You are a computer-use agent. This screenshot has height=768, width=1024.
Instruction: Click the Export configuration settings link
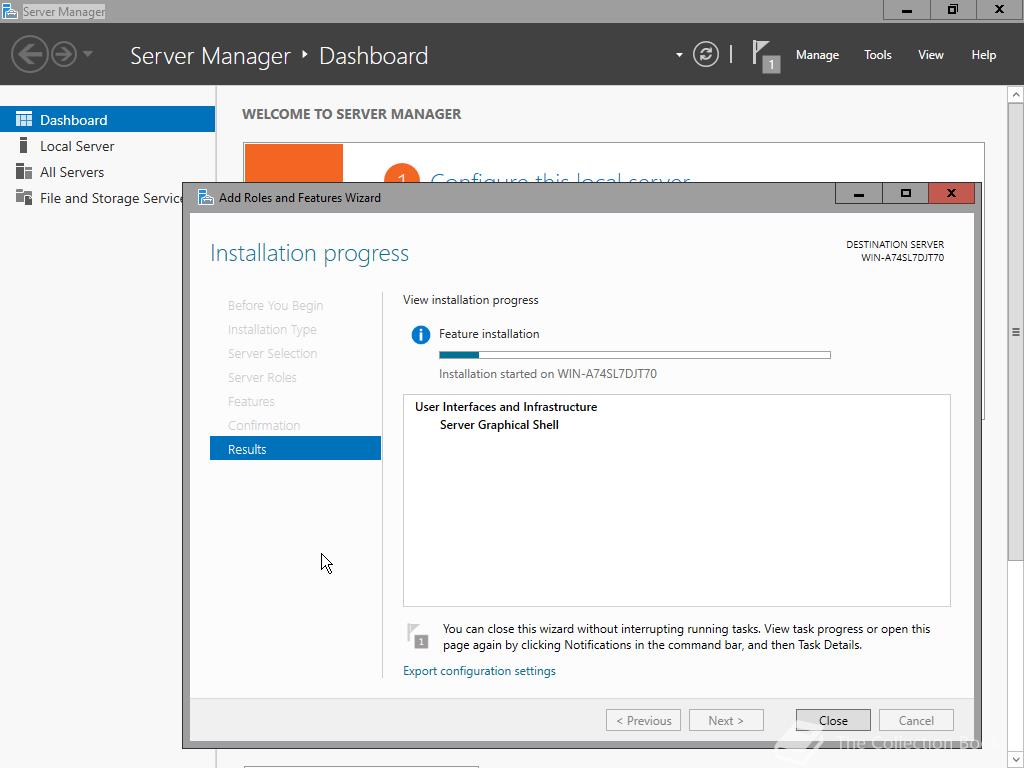pyautogui.click(x=479, y=671)
